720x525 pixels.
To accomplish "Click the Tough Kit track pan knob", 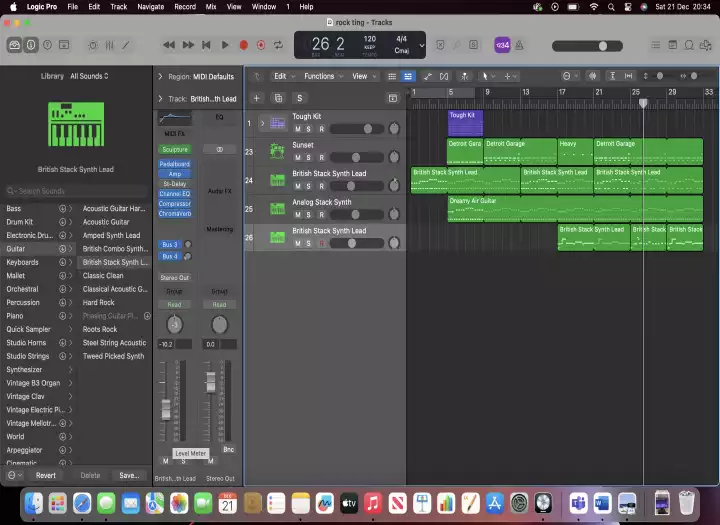I will click(394, 129).
